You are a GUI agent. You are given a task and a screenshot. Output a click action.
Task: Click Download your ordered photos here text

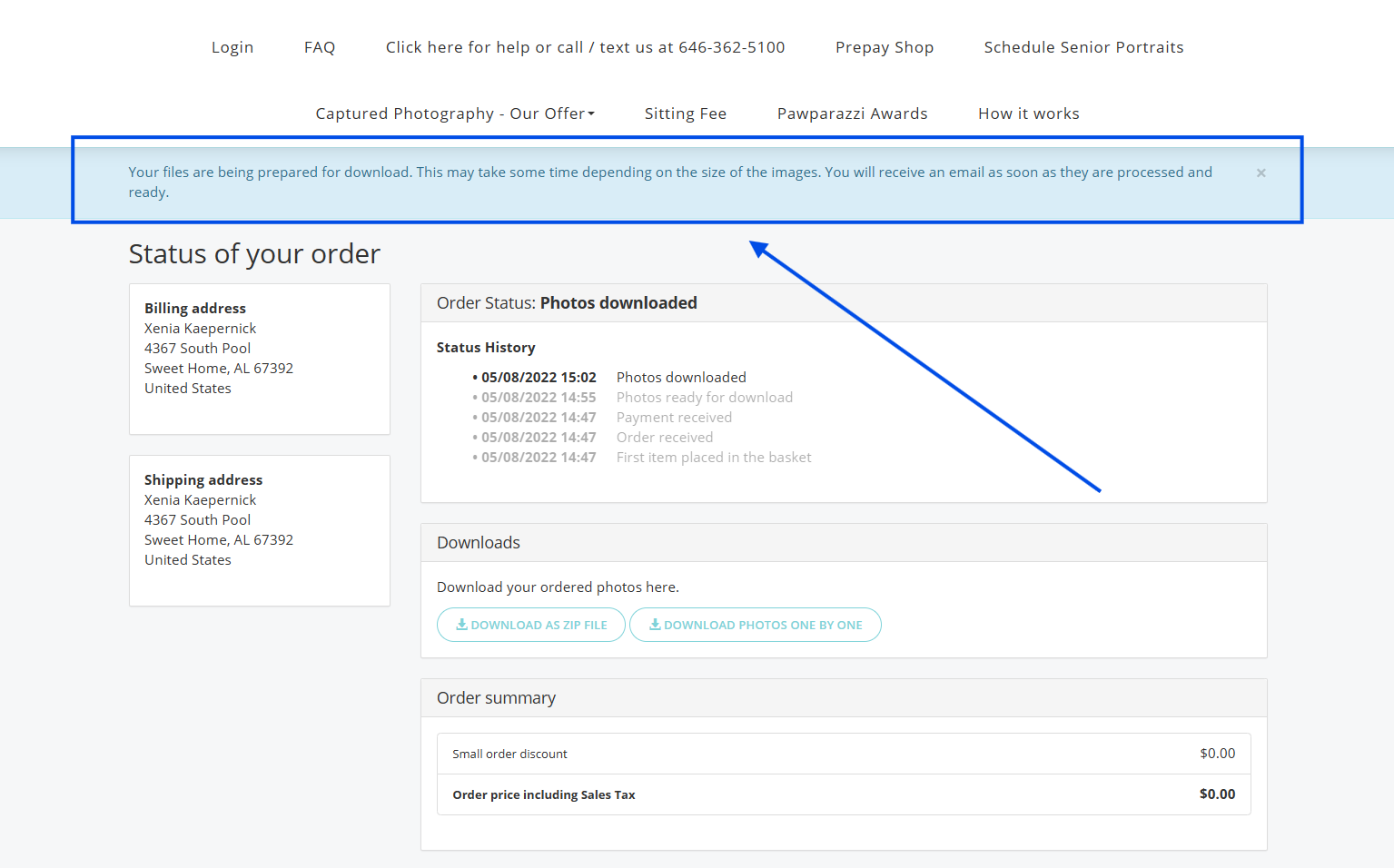[x=558, y=587]
